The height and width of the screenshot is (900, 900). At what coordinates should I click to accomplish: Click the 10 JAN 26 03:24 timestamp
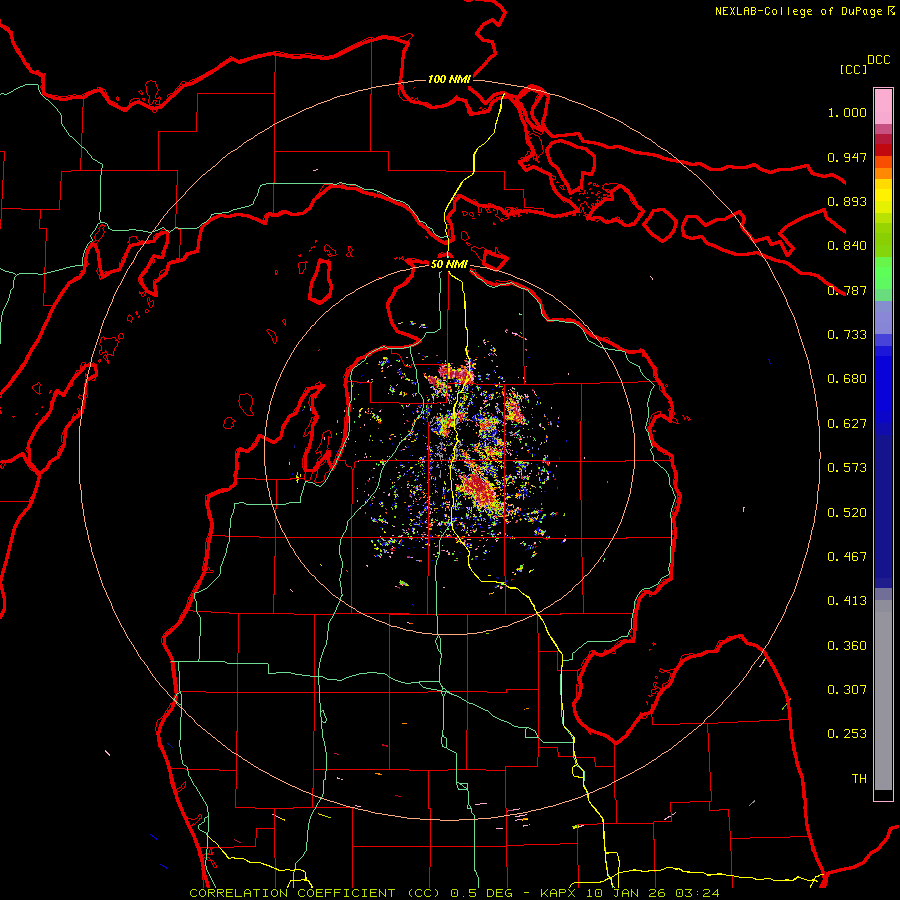653,893
